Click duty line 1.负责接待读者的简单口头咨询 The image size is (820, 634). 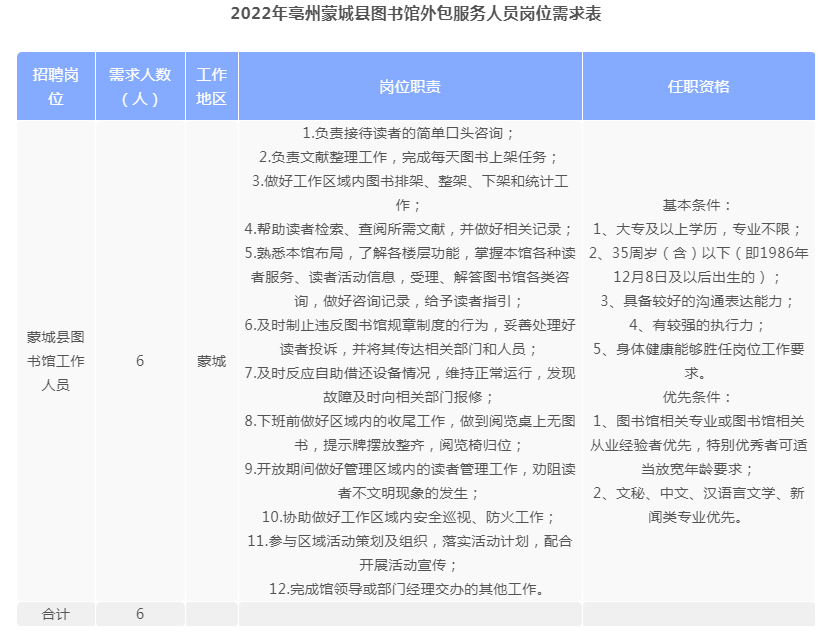[x=410, y=133]
